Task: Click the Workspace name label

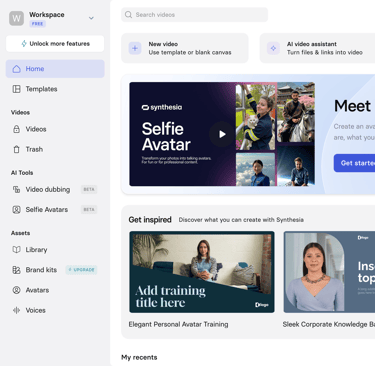Action: 47,15
